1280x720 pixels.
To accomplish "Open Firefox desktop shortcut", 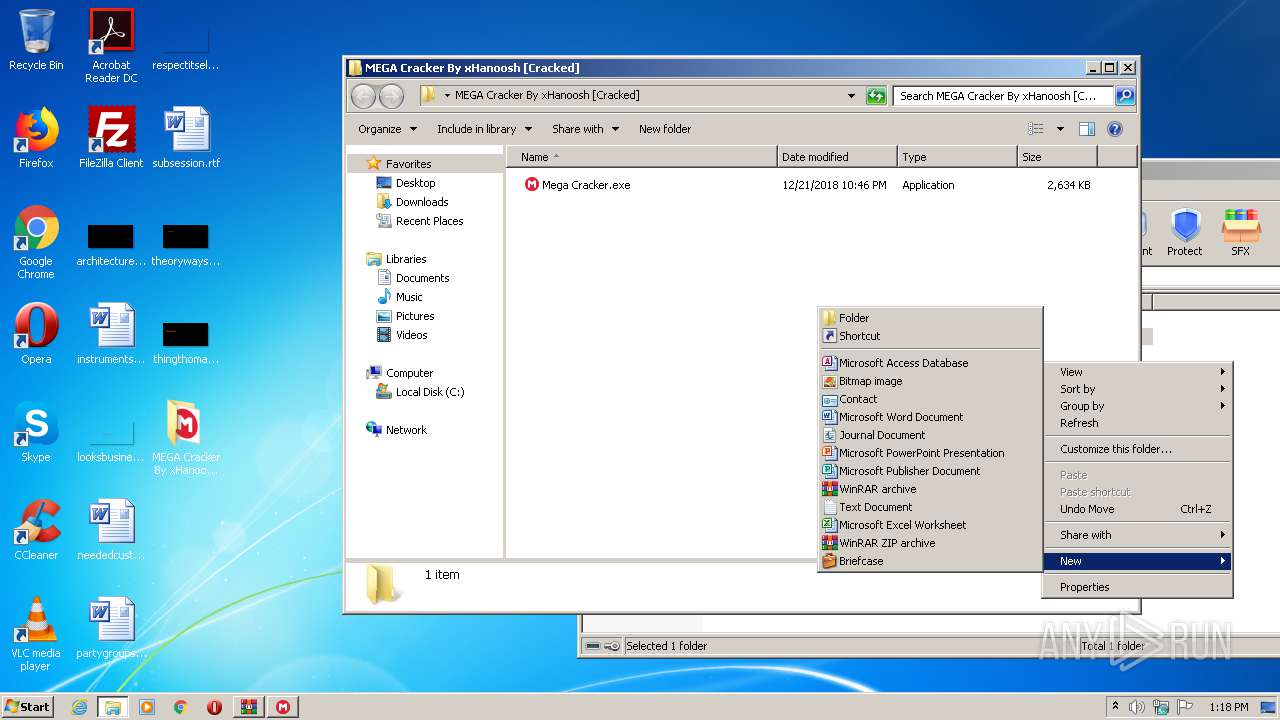I will point(36,138).
